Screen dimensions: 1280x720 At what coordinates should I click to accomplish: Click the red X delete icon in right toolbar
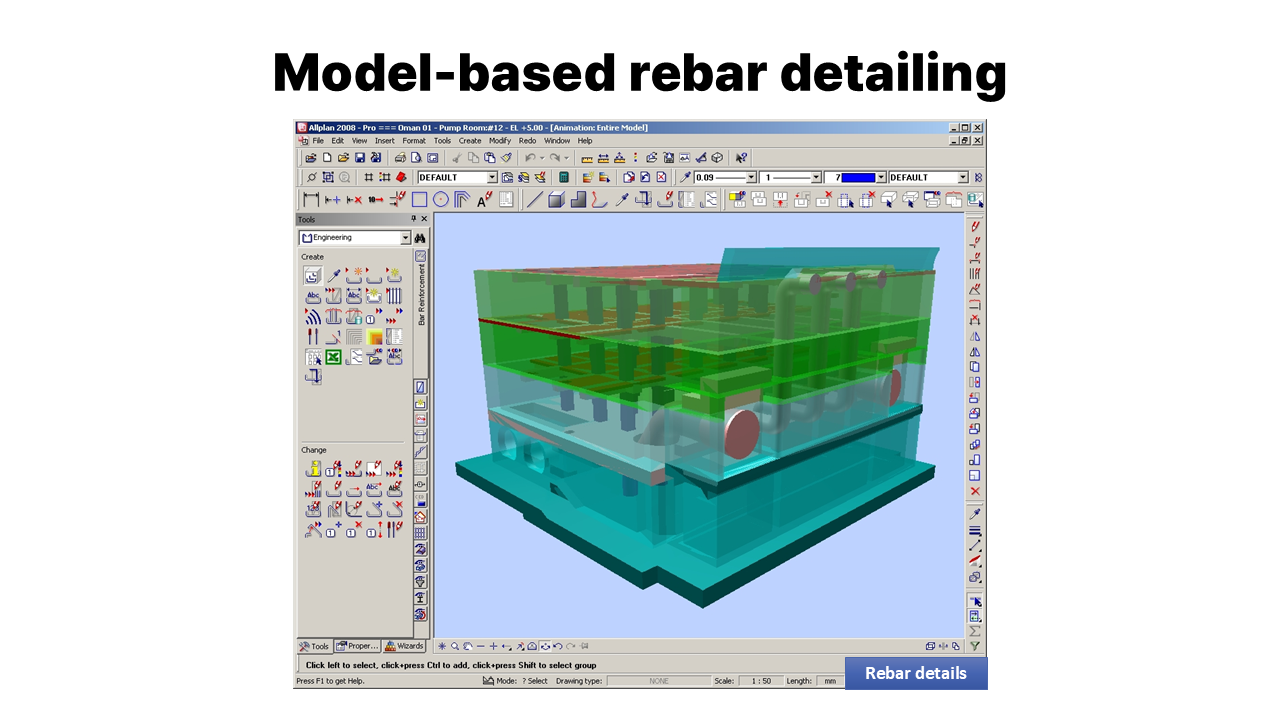975,491
